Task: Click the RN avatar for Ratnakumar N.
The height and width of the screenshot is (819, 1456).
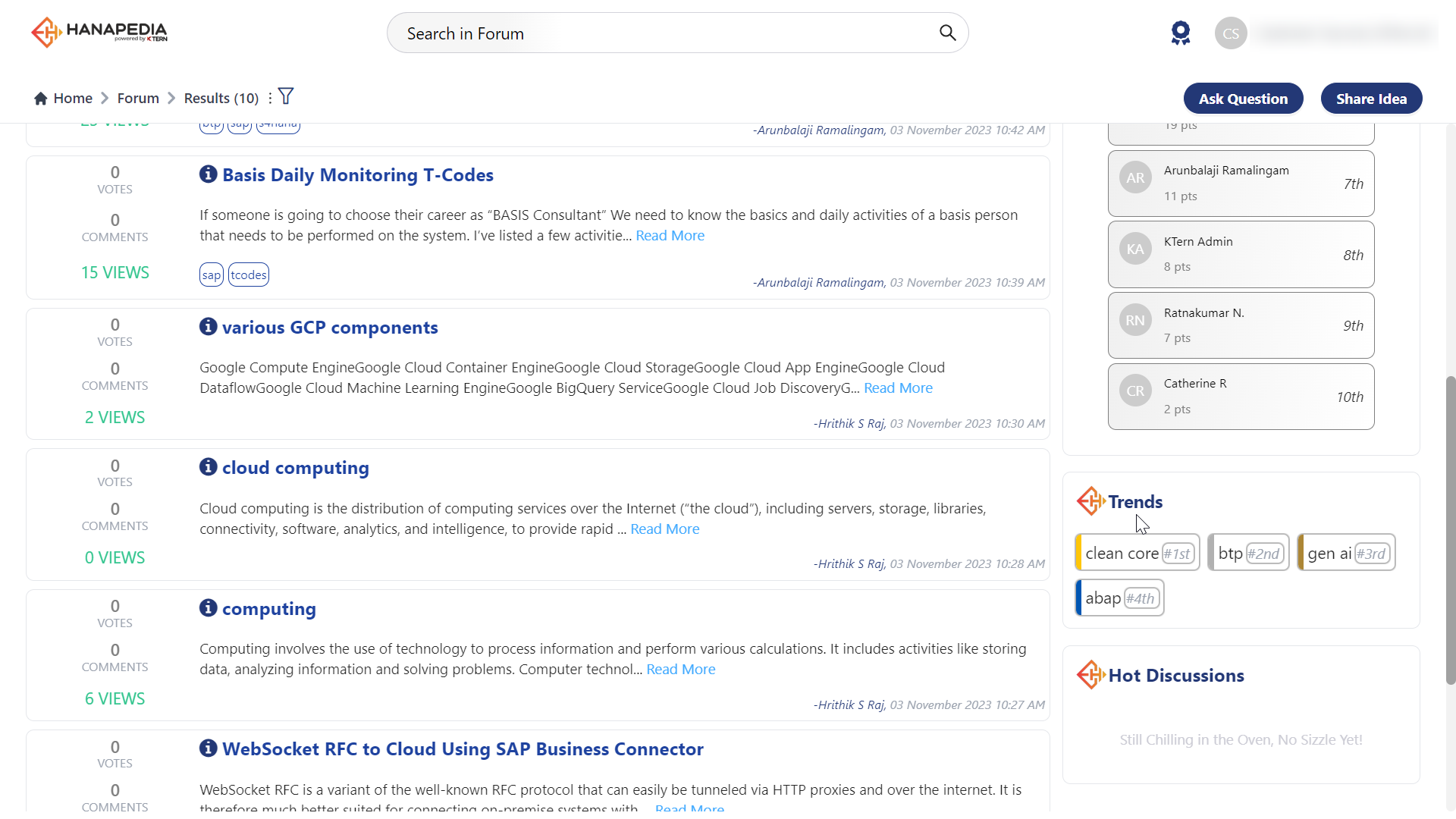Action: (1135, 321)
